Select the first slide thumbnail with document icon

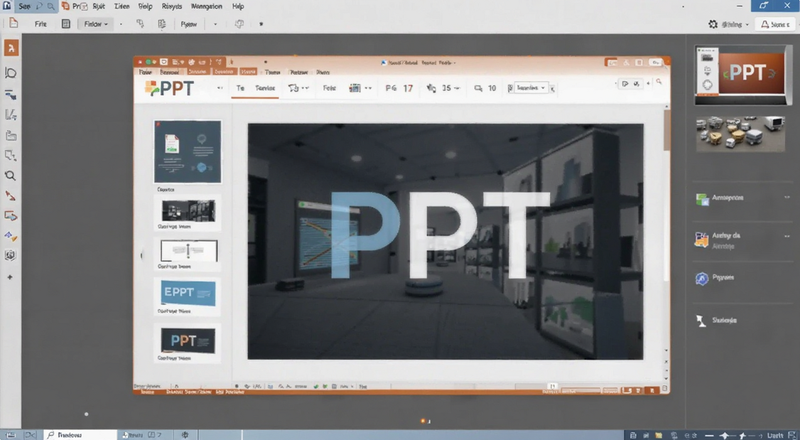[188, 152]
